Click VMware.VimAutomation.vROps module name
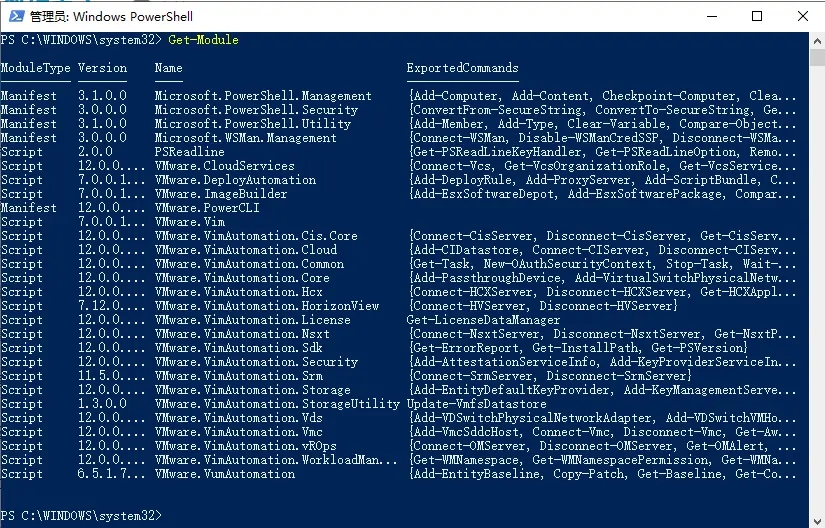This screenshot has height=528, width=825. 246,446
